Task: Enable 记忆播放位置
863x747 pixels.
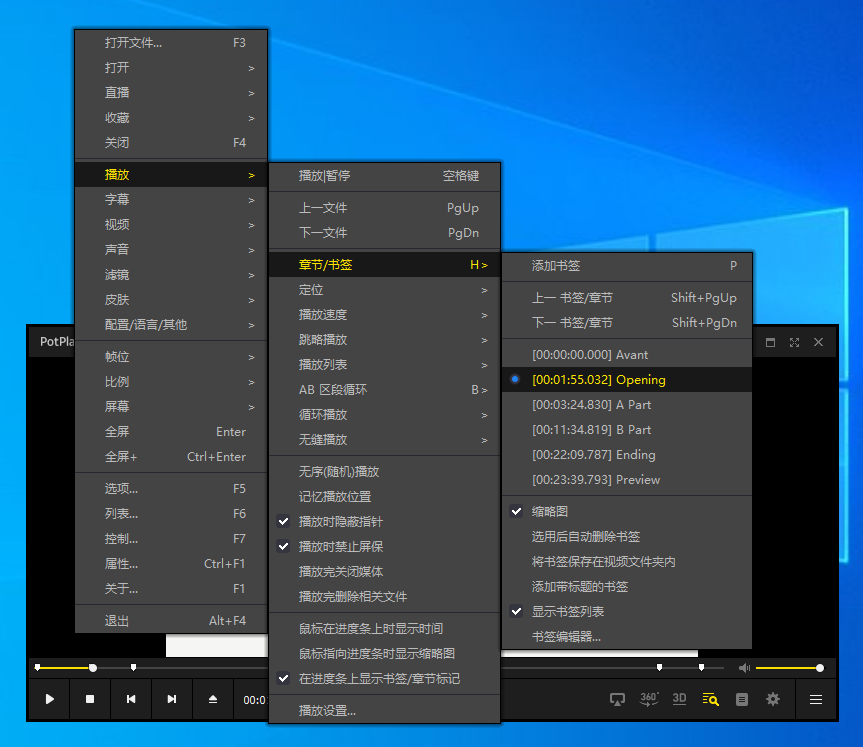Action: (x=384, y=497)
